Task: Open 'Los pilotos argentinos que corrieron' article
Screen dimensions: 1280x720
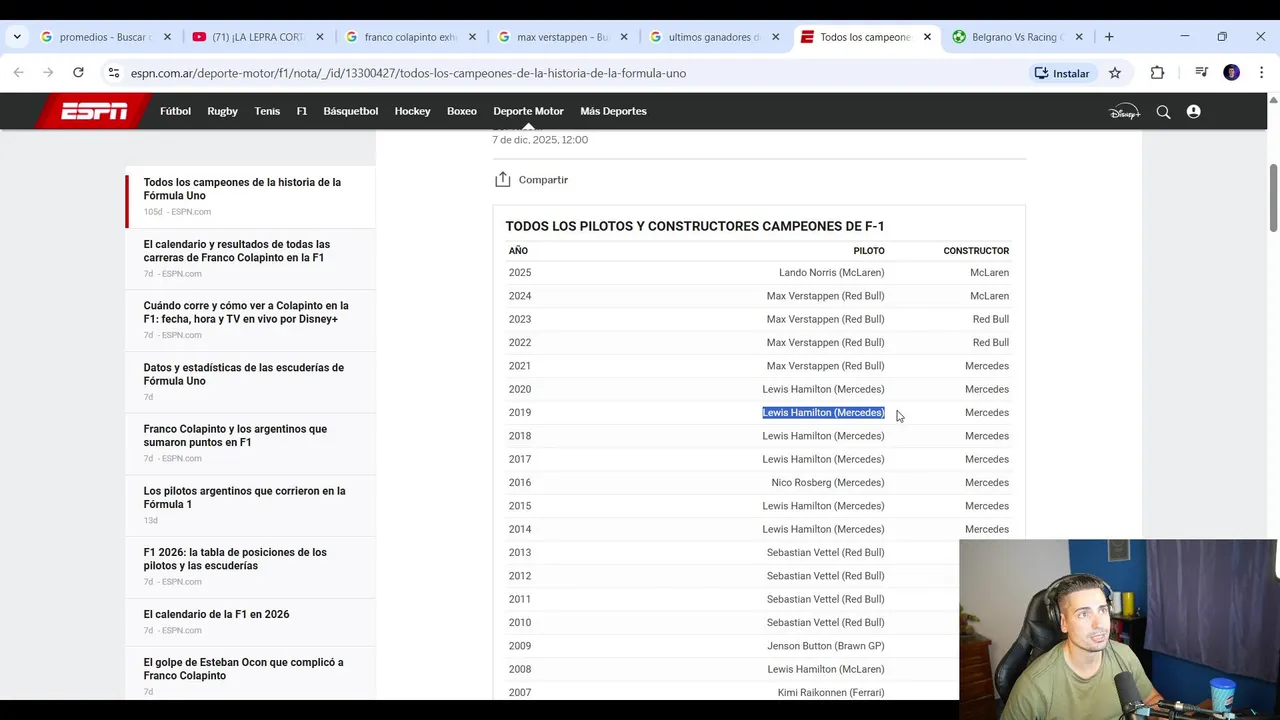Action: (244, 497)
